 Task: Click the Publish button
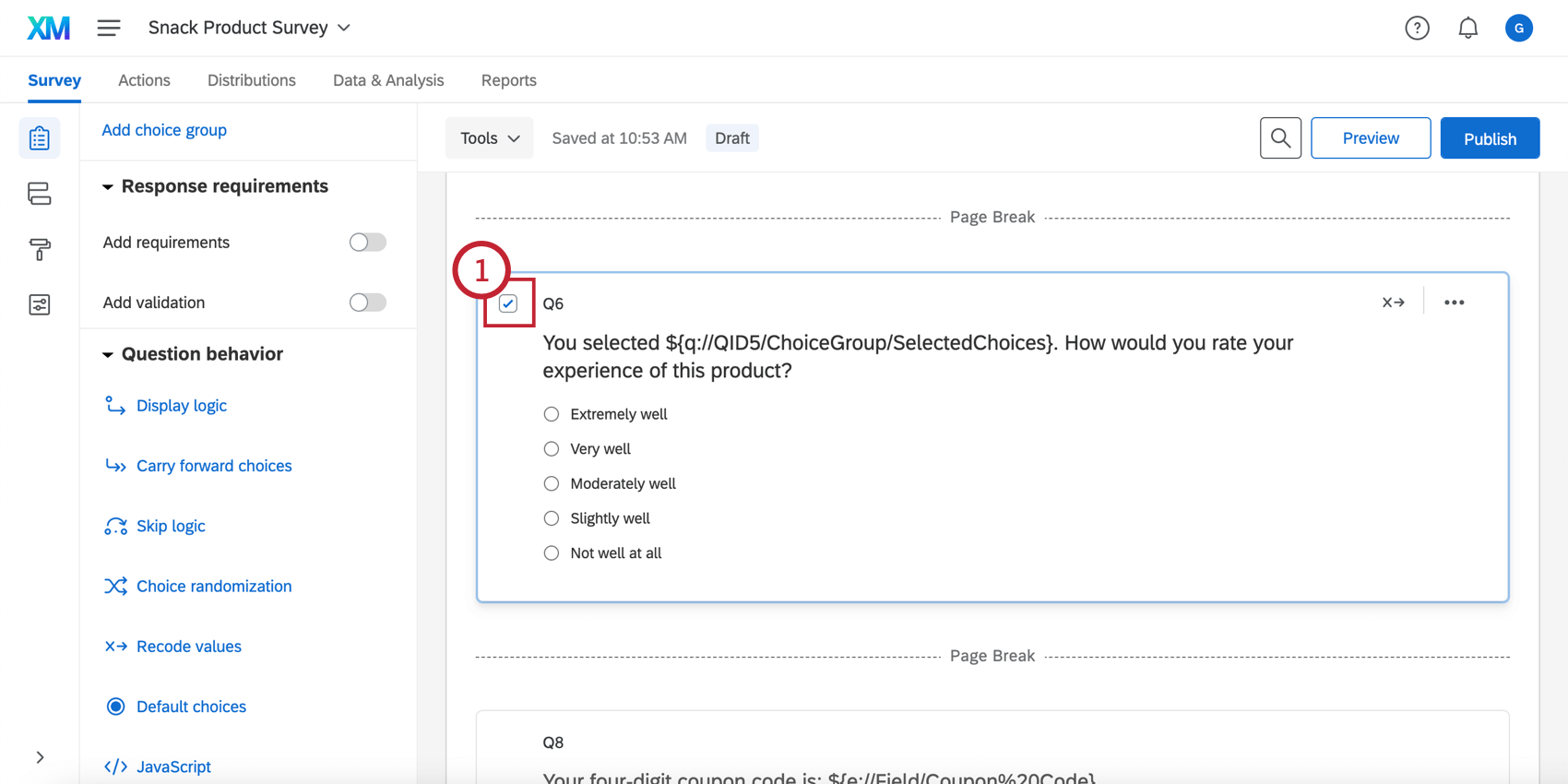coord(1489,138)
